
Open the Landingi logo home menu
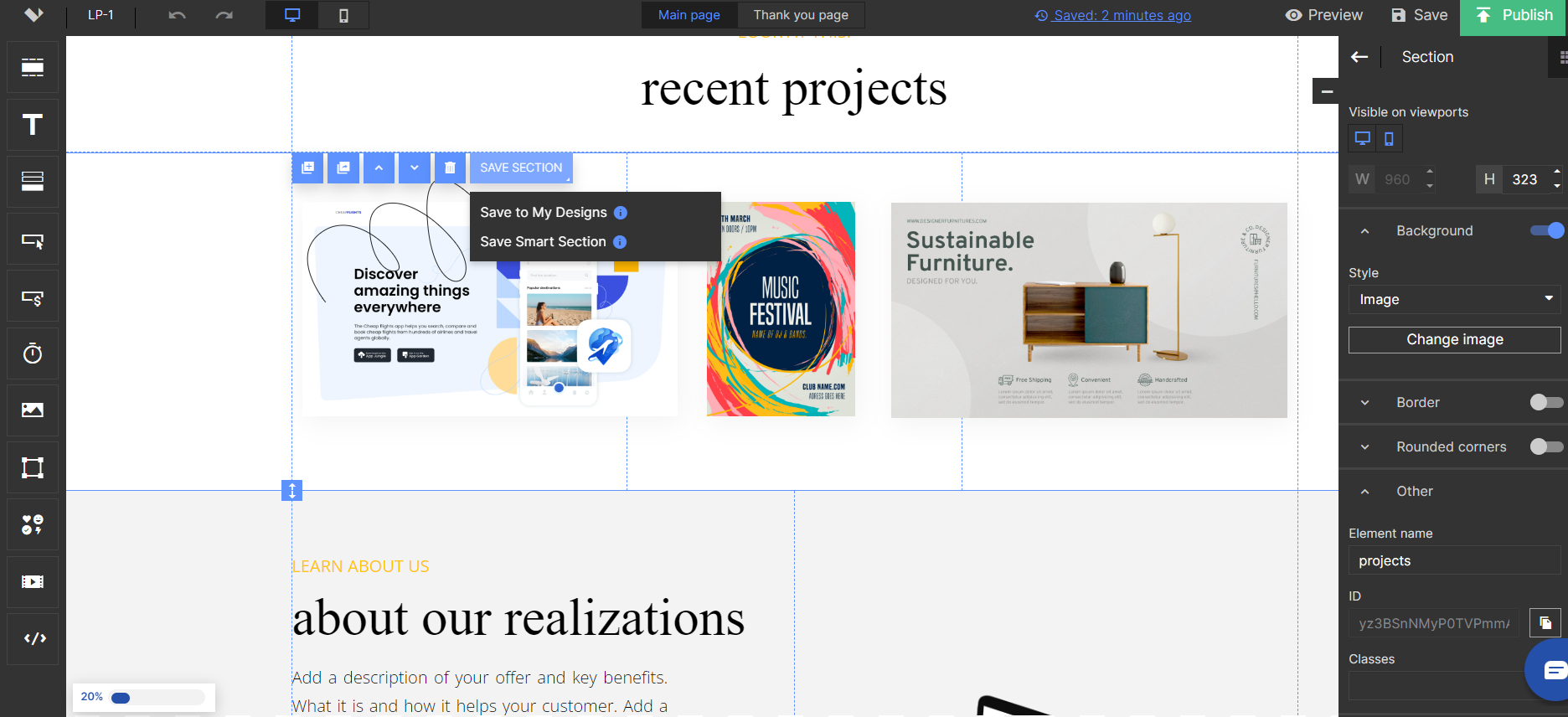click(x=34, y=15)
